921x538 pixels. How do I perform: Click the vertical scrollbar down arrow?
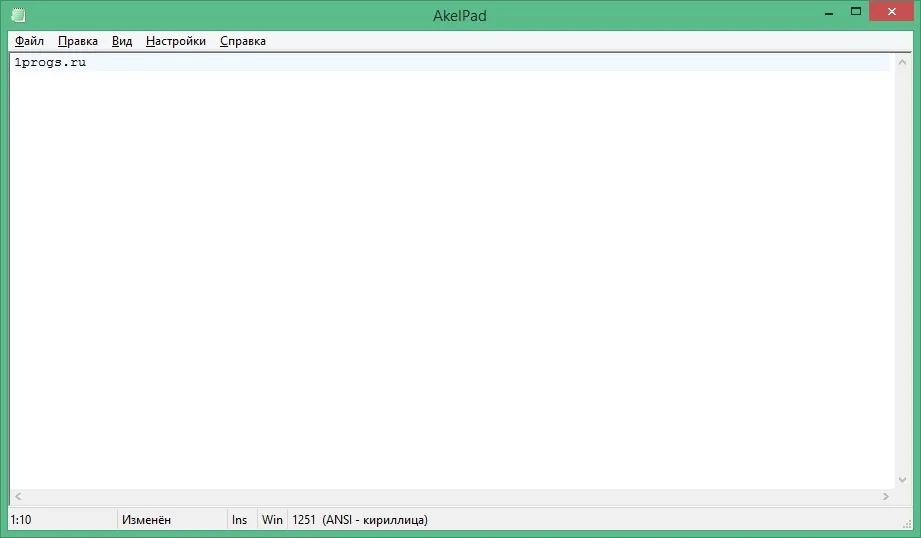point(902,480)
